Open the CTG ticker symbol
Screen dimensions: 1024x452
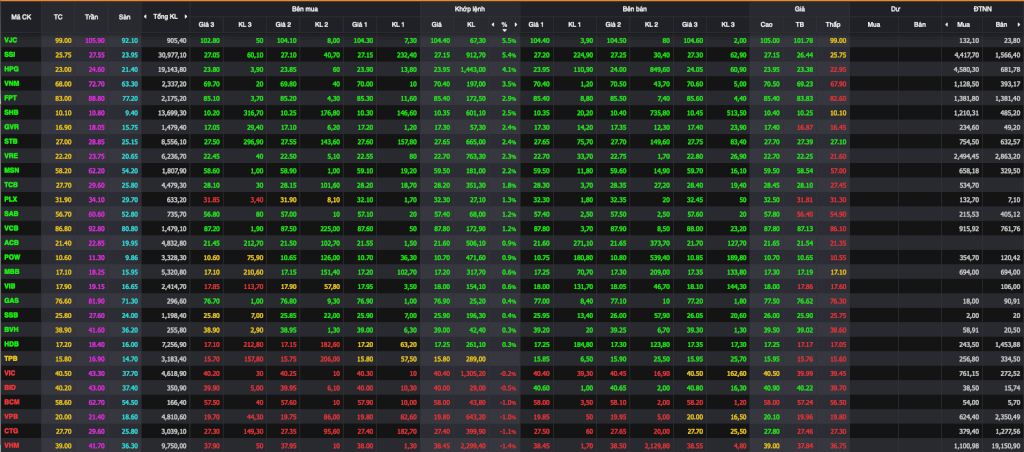pyautogui.click(x=11, y=429)
